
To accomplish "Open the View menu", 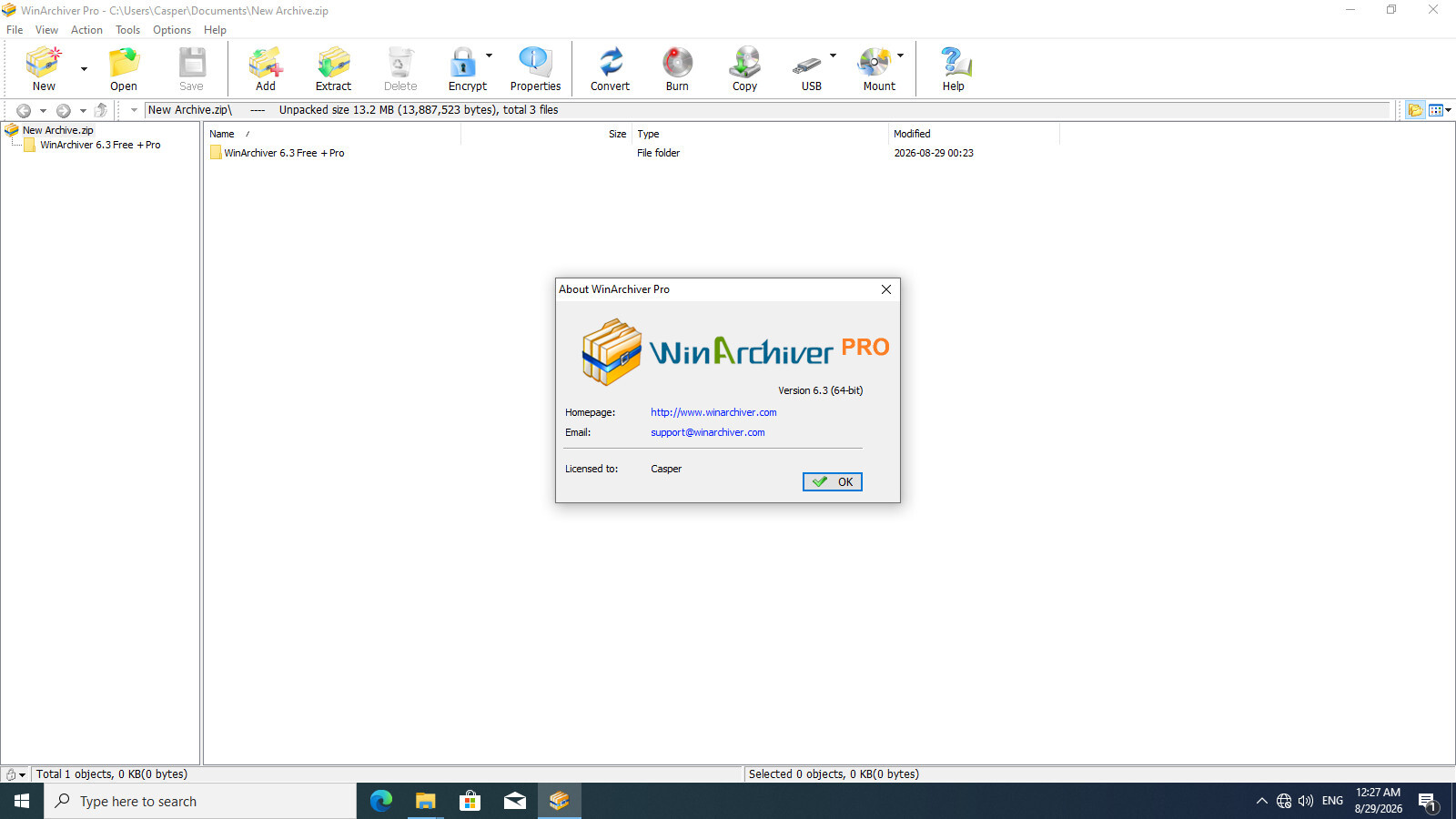I will (46, 30).
